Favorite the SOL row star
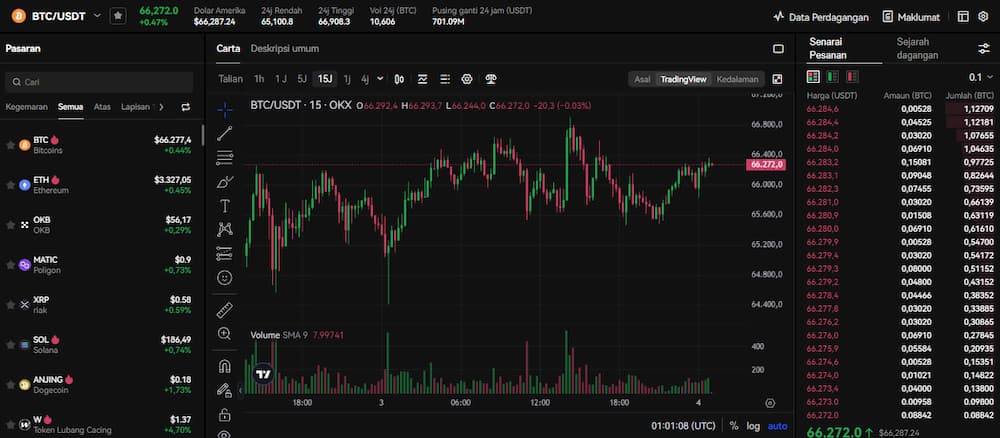This screenshot has width=1000, height=438. (x=10, y=344)
